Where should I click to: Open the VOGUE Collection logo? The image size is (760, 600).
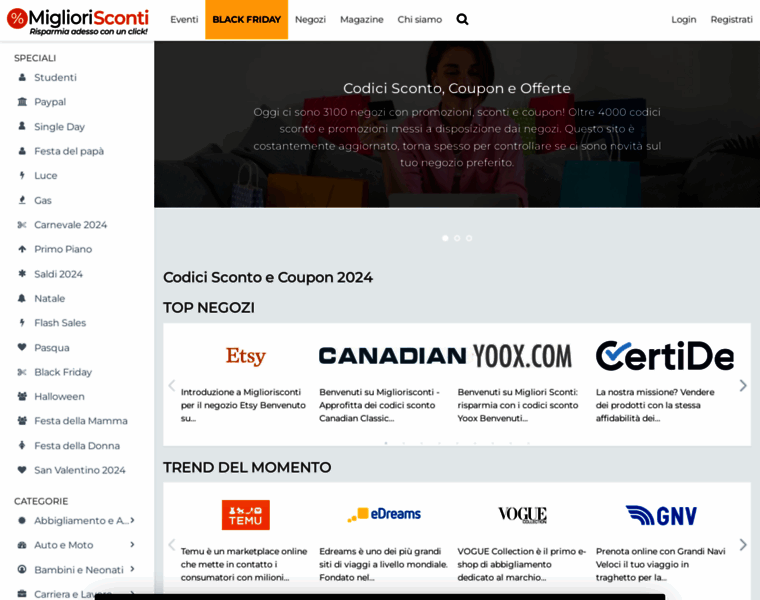coord(522,515)
